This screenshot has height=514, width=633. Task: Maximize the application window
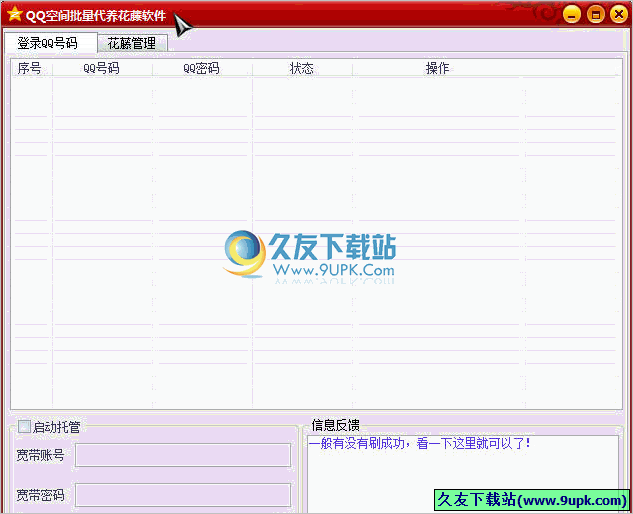pyautogui.click(x=595, y=15)
